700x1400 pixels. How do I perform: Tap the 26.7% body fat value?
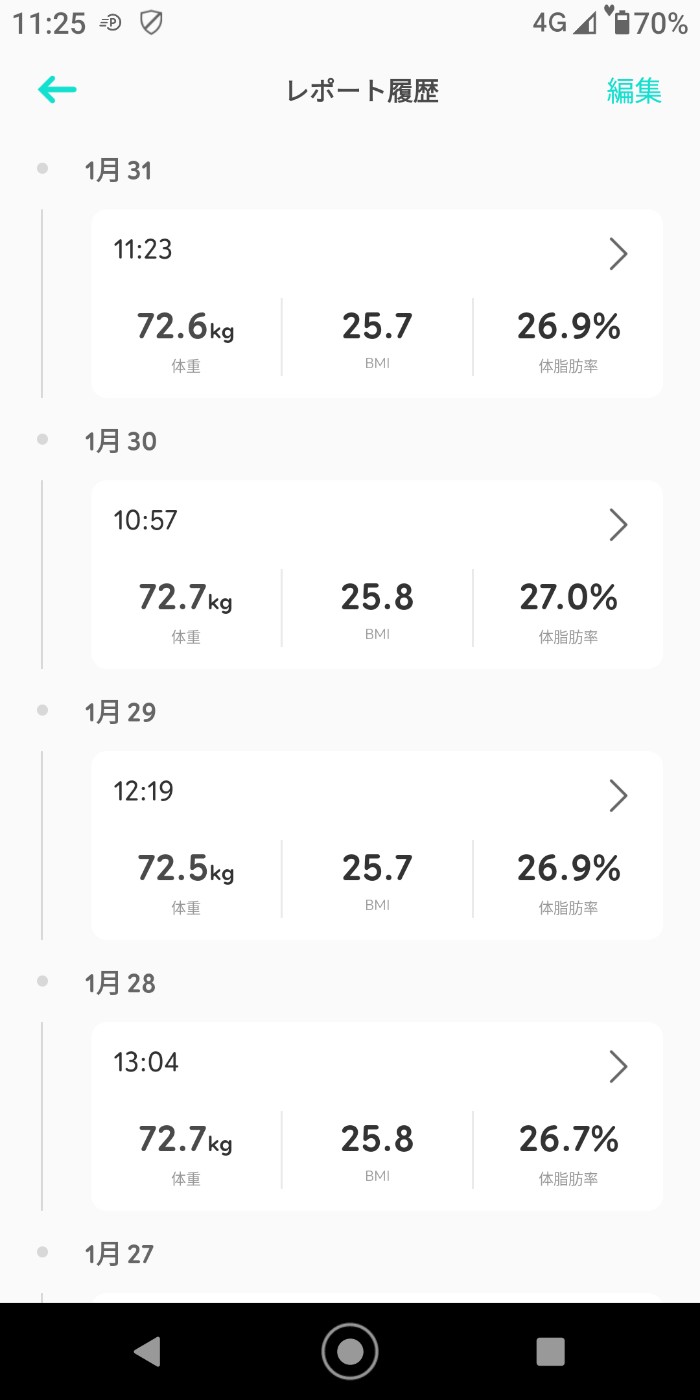(568, 1139)
